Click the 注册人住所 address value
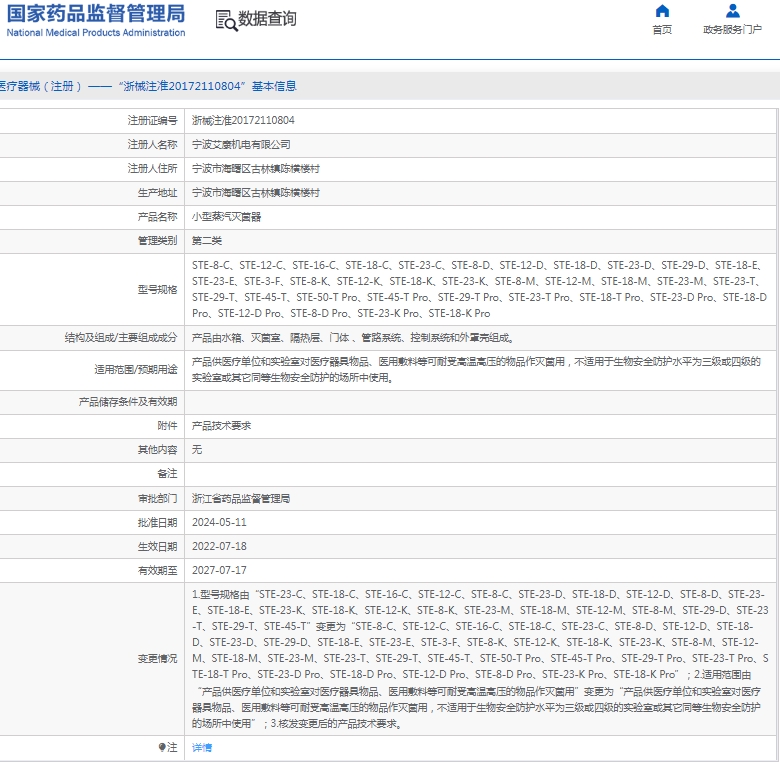Screen dimensions: 780x764 (x=256, y=169)
